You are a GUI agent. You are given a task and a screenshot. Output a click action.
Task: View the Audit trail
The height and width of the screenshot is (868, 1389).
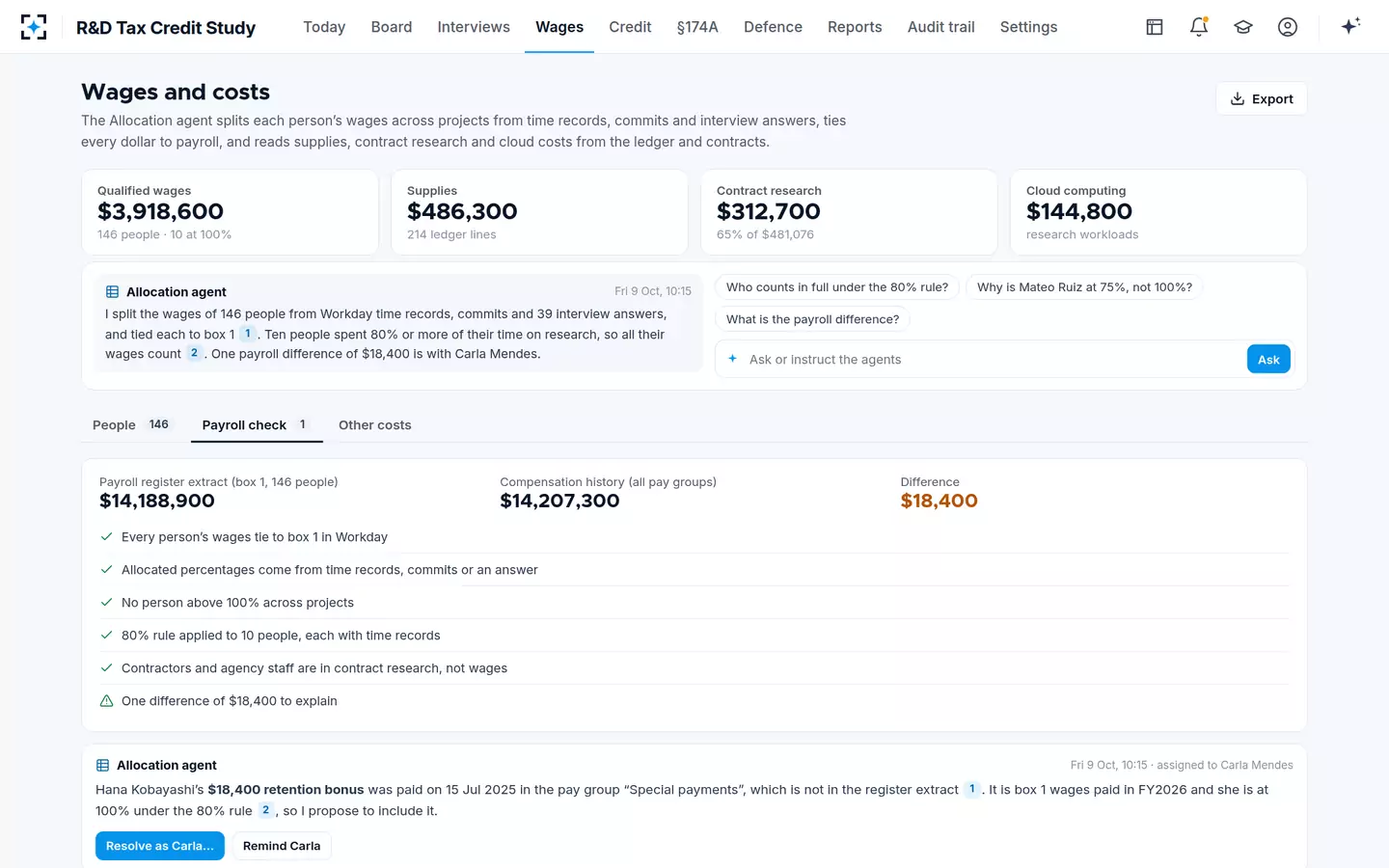pyautogui.click(x=941, y=27)
